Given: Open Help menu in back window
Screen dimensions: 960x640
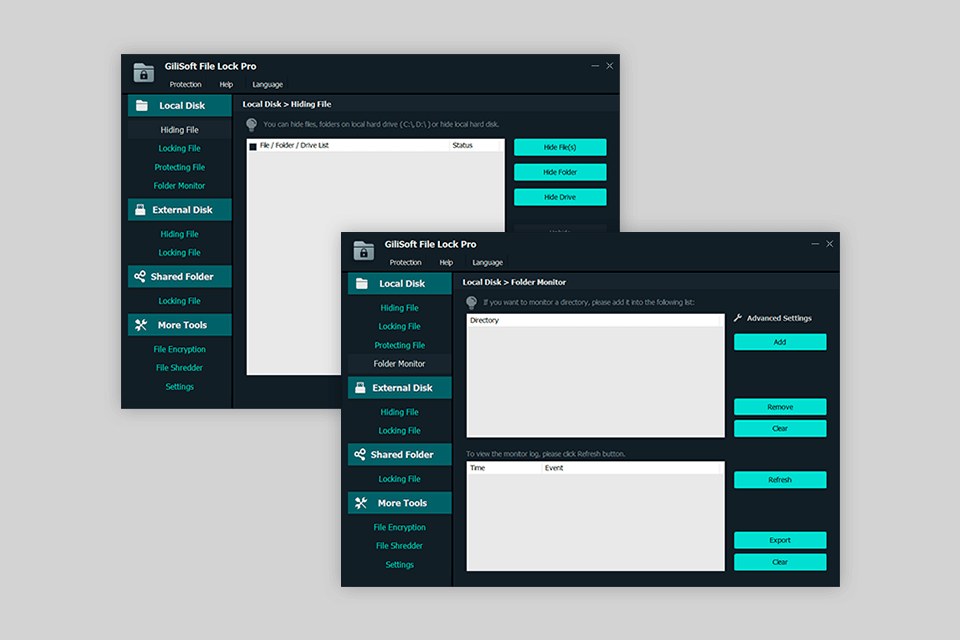Looking at the screenshot, I should point(227,85).
